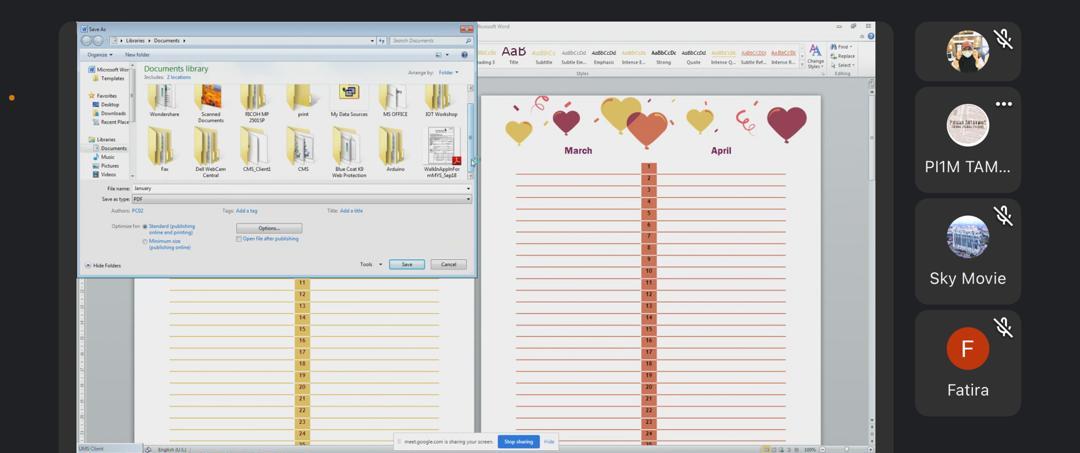Click the Options... button
The height and width of the screenshot is (453, 1080).
click(269, 228)
